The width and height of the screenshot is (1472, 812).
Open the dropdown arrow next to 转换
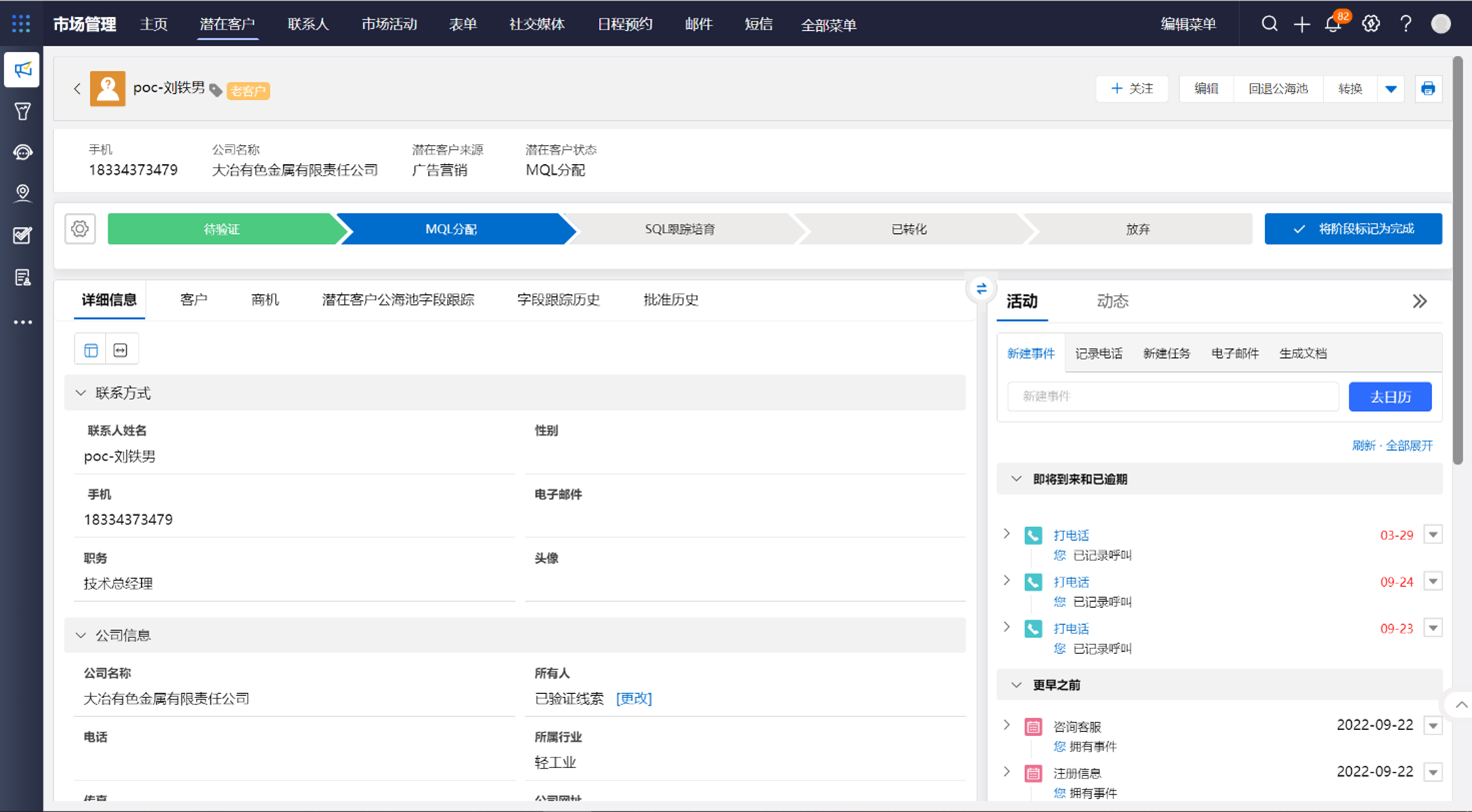[1390, 88]
